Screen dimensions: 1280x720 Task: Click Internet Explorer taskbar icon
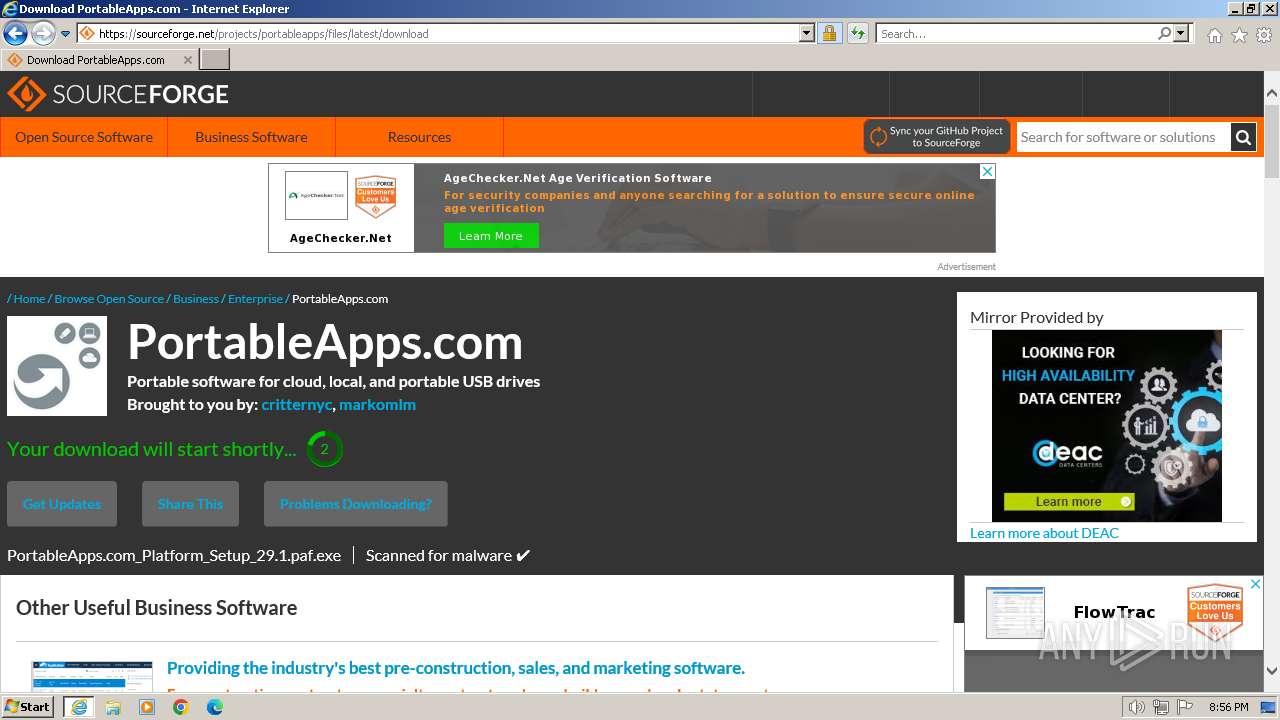tap(79, 707)
